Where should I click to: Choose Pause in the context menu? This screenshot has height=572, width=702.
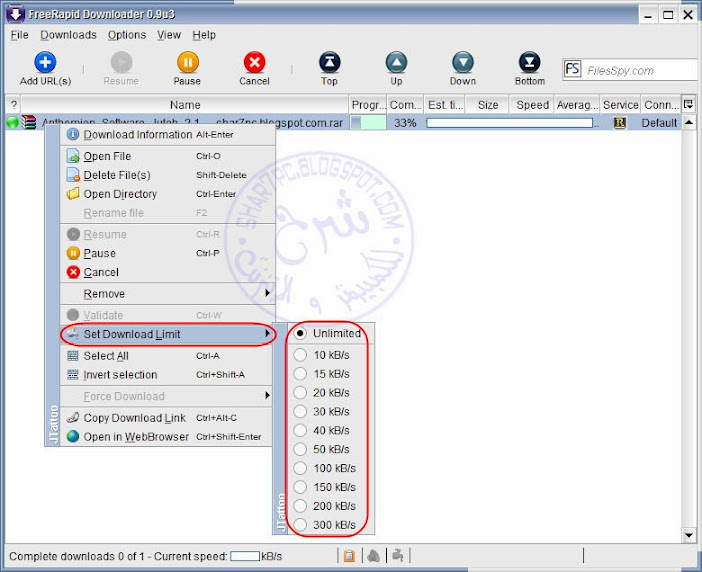(x=167, y=253)
